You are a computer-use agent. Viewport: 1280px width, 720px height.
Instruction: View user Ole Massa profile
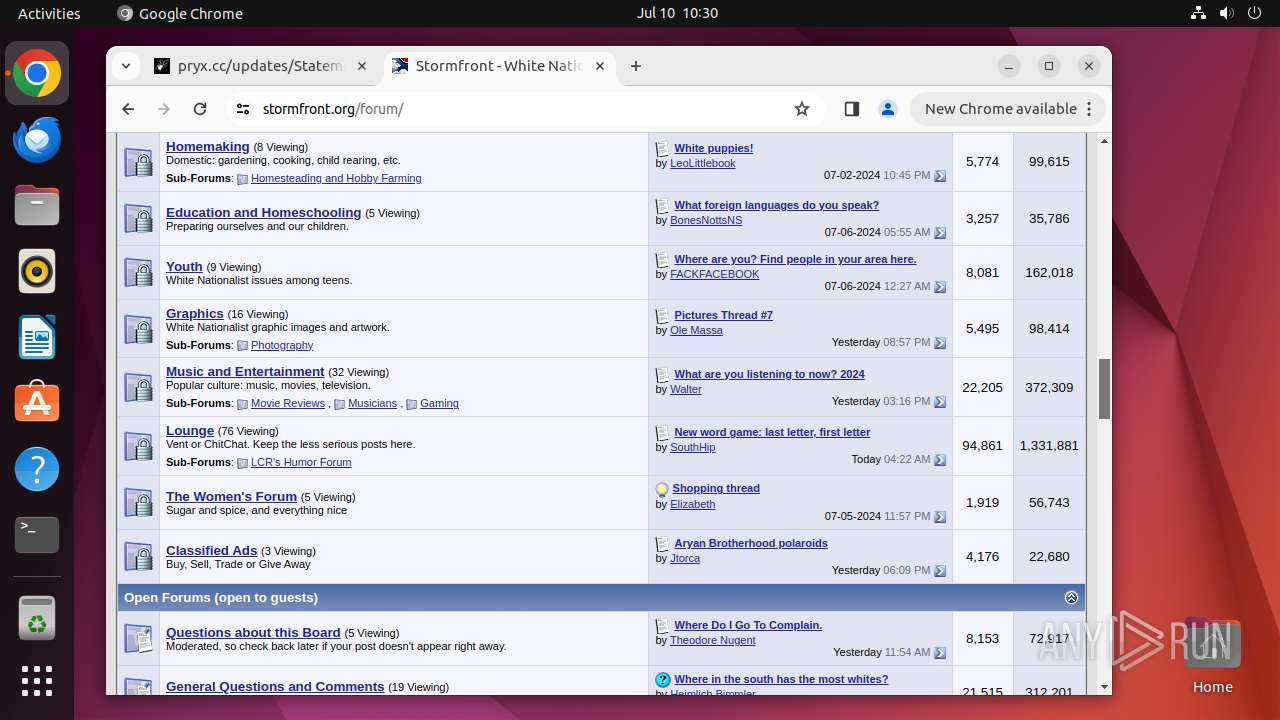[x=696, y=330]
